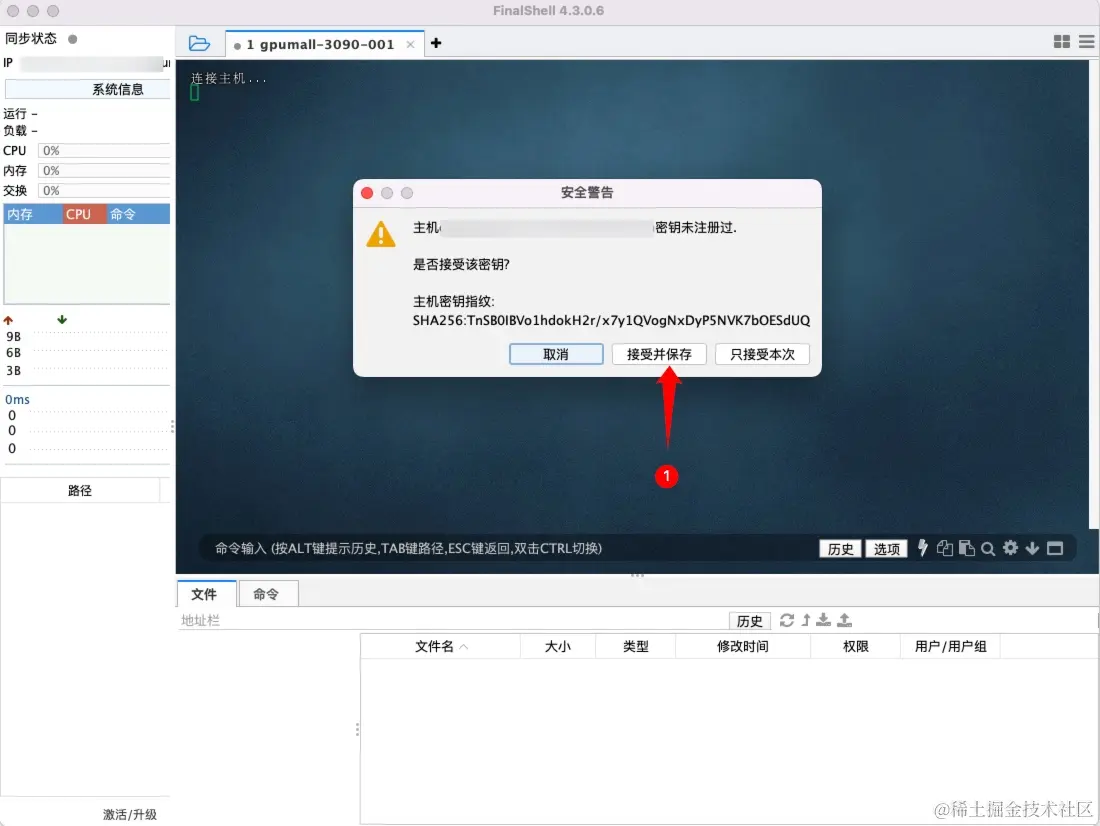The width and height of the screenshot is (1100, 826).
Task: Select the gpumall-3090-001 session tab
Action: [325, 44]
